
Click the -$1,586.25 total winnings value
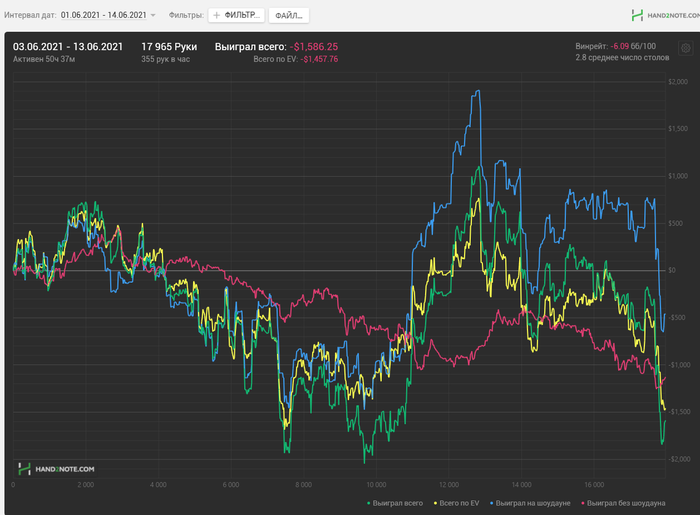(314, 46)
